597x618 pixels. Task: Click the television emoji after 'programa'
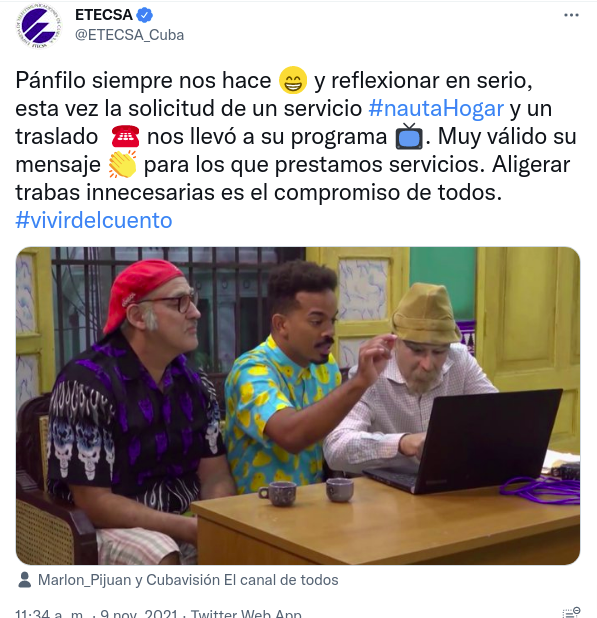[x=409, y=136]
